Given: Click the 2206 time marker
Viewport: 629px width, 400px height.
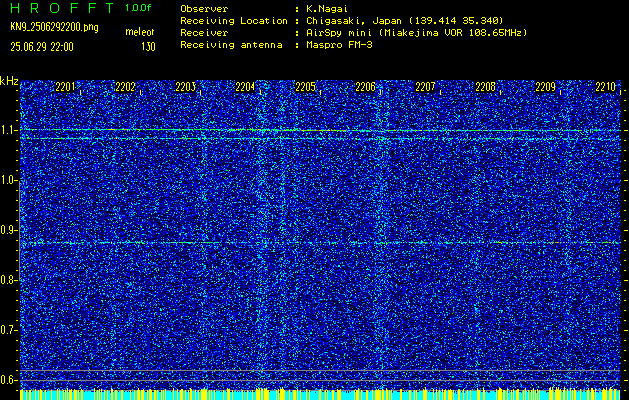Looking at the screenshot, I should click(x=365, y=87).
